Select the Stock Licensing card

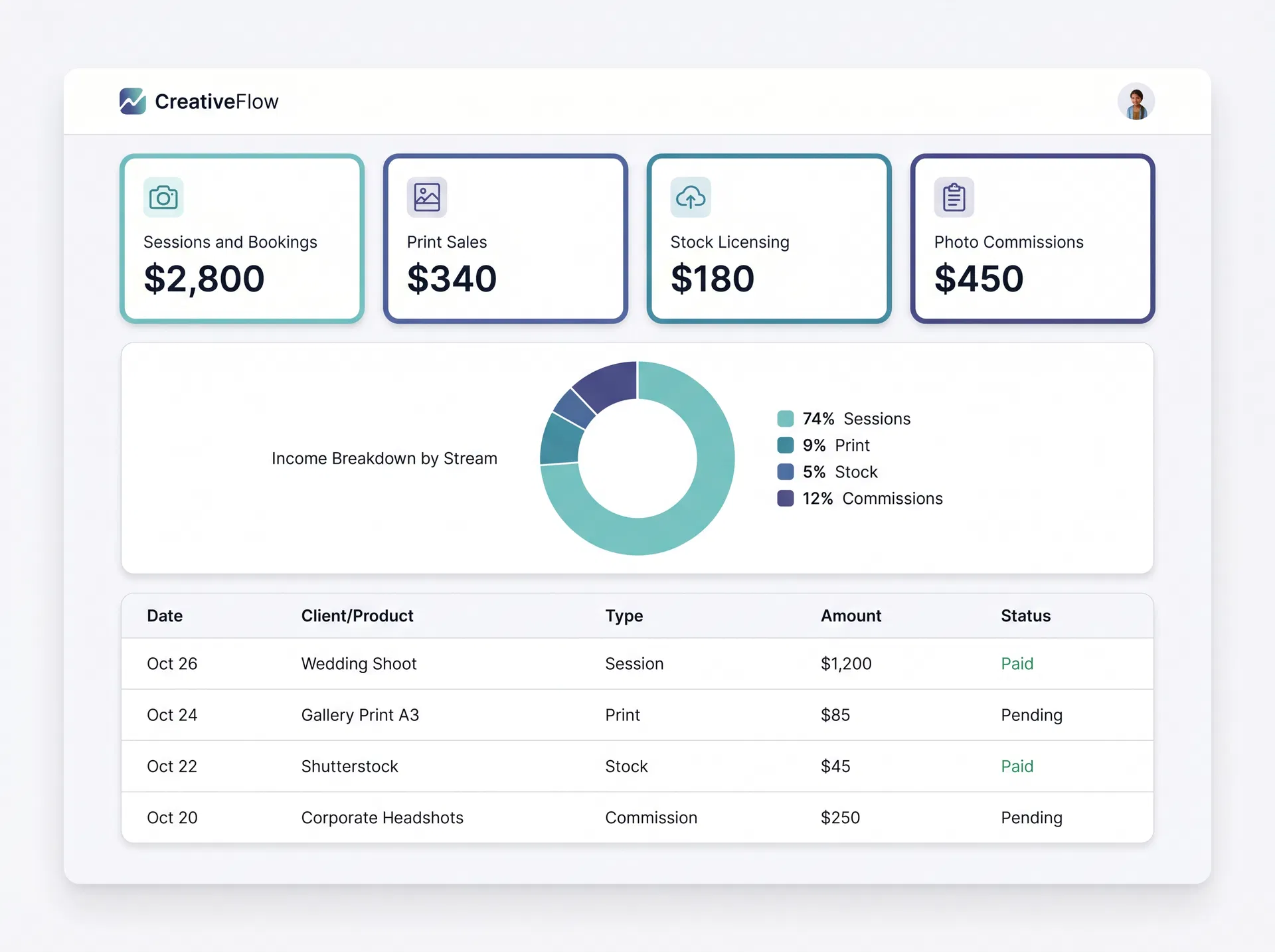tap(768, 238)
